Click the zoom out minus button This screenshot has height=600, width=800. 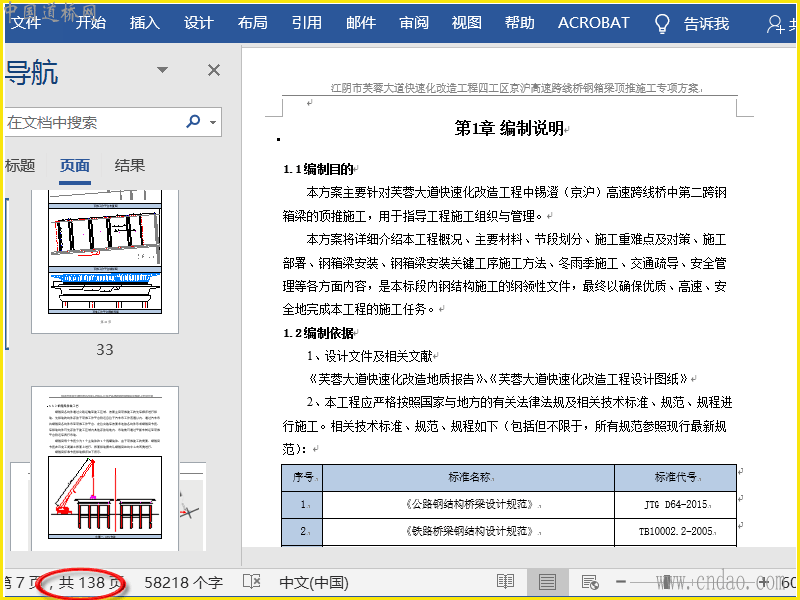coord(621,582)
